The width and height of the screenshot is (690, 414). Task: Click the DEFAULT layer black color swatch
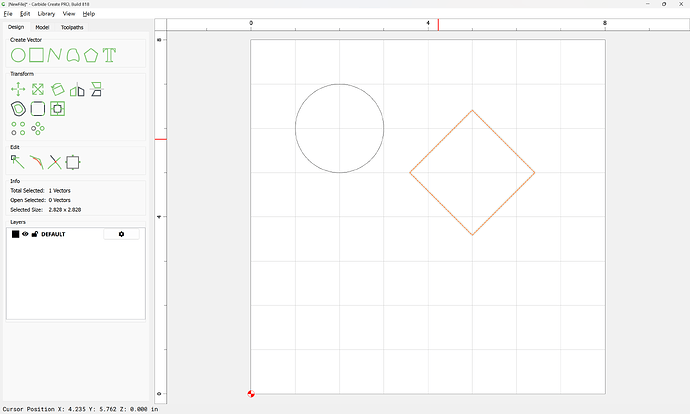(15, 234)
